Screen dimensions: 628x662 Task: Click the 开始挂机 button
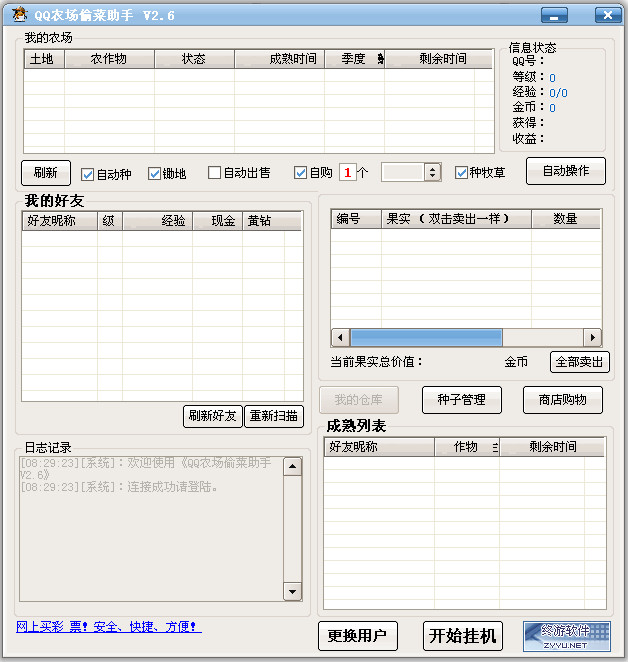462,636
